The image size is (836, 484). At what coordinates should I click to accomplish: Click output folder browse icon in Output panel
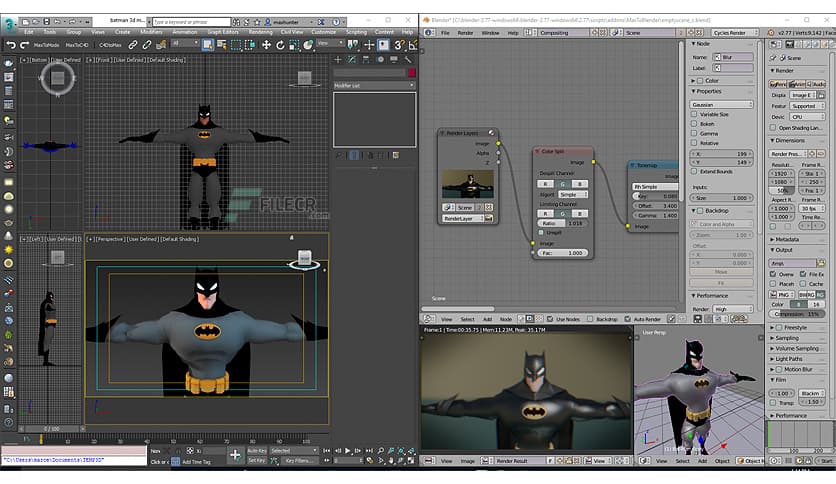[x=821, y=263]
